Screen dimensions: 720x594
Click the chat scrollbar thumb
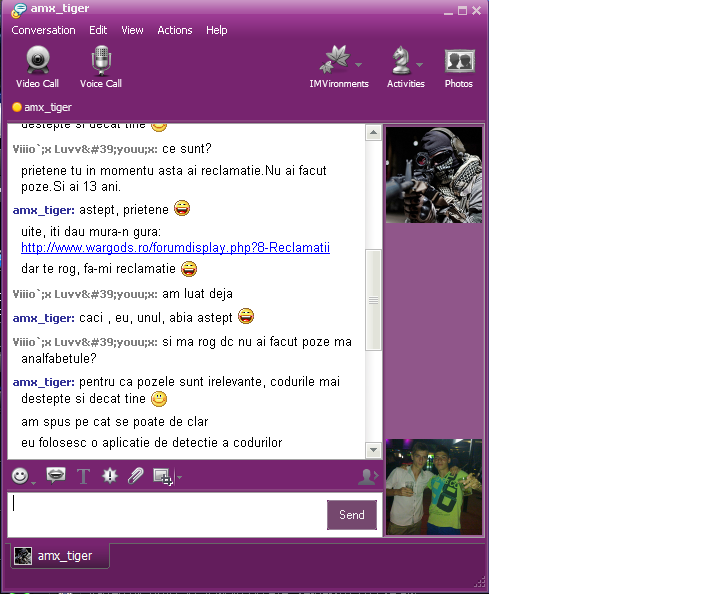point(374,300)
